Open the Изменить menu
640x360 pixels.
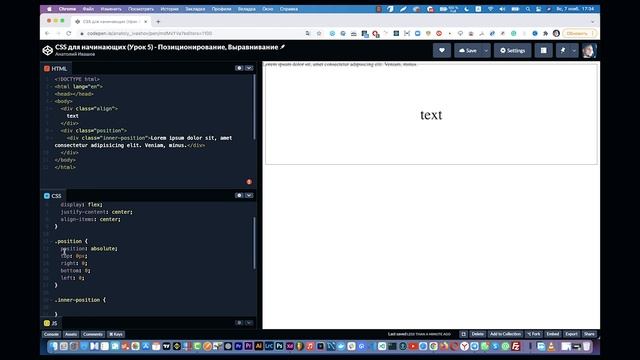[x=111, y=9]
